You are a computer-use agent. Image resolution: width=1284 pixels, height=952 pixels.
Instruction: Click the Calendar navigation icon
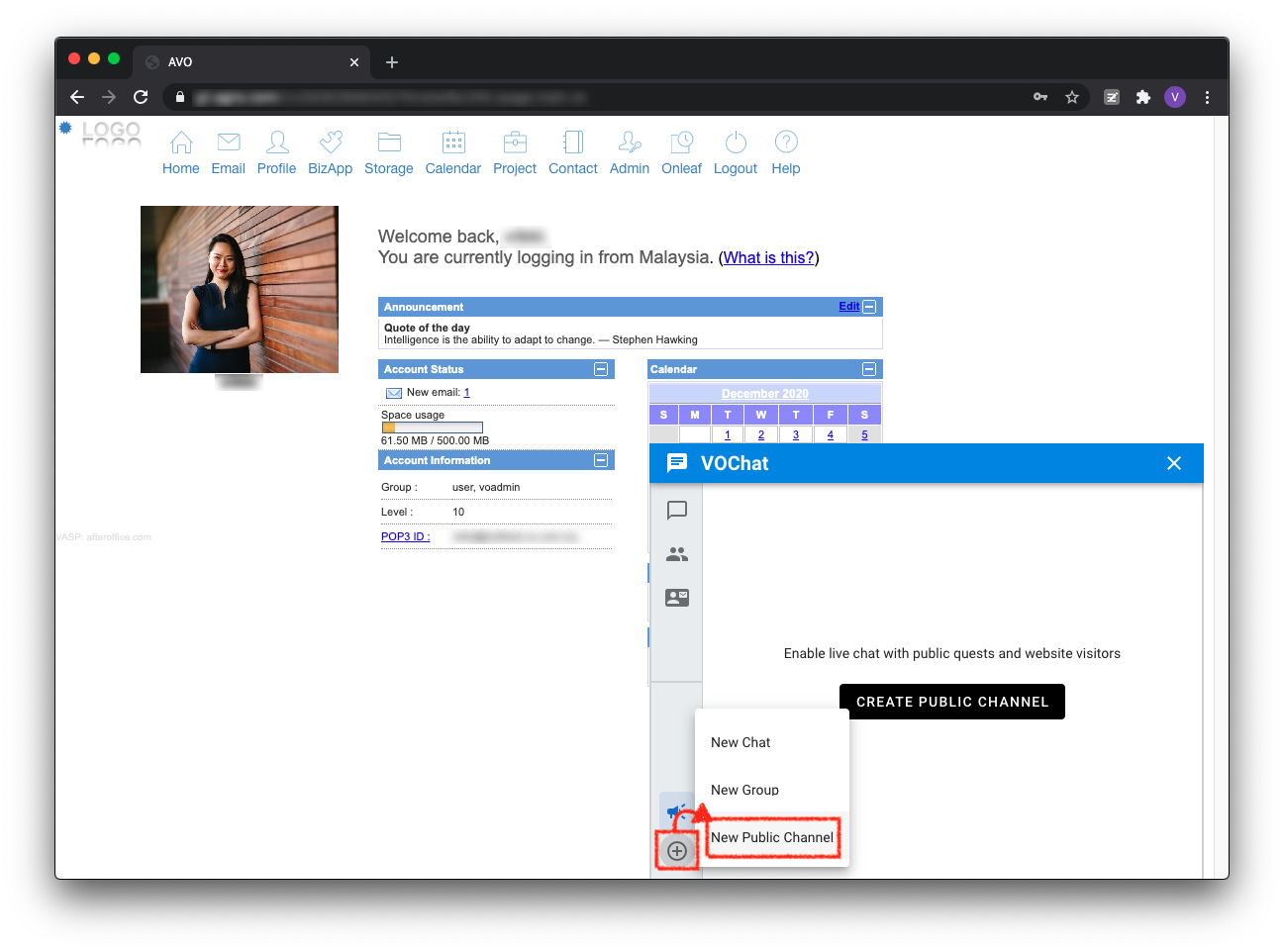pos(453,143)
